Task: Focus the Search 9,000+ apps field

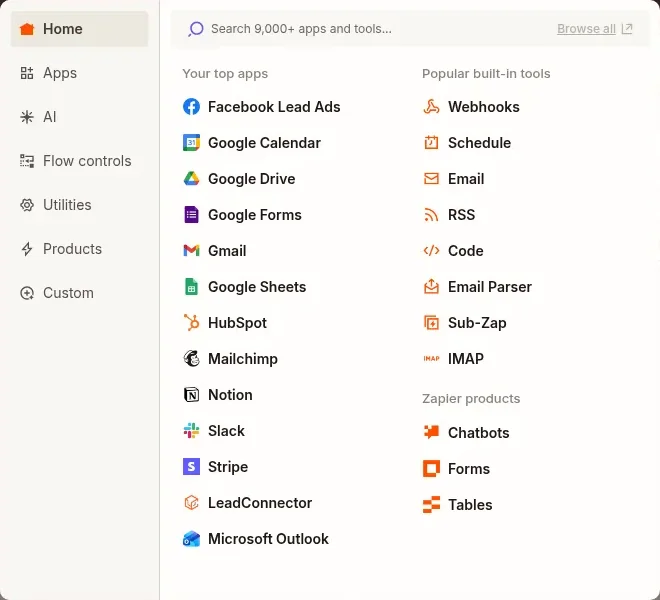Action: pyautogui.click(x=410, y=29)
